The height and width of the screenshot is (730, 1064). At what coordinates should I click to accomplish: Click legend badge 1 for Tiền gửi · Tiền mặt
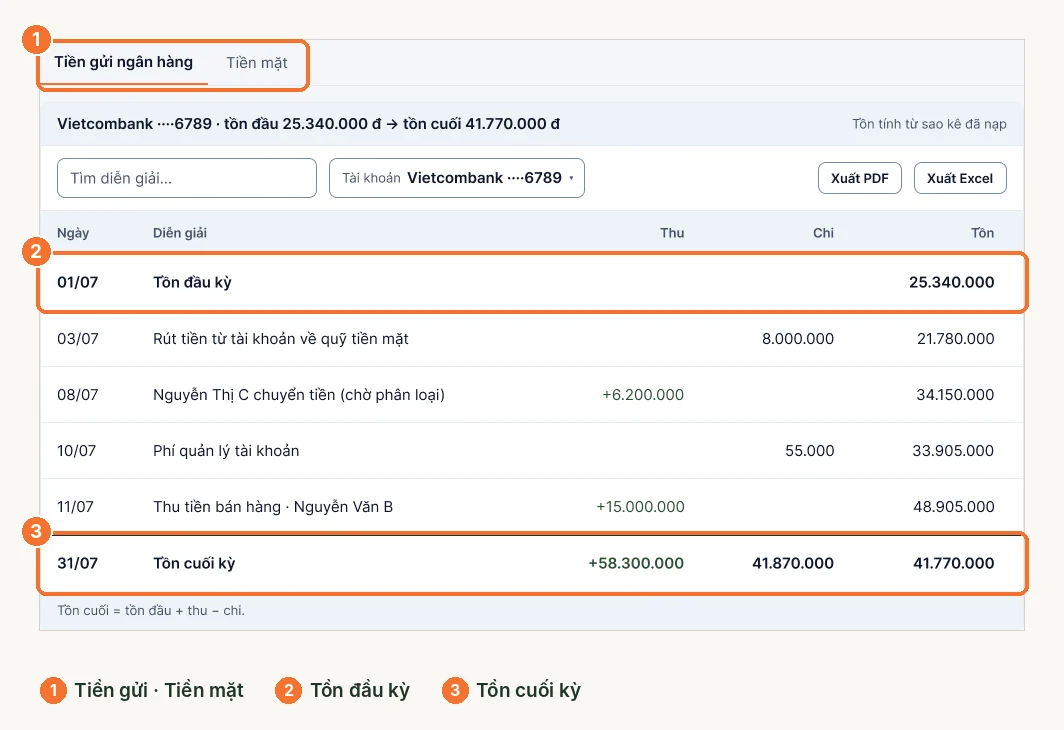(x=53, y=691)
